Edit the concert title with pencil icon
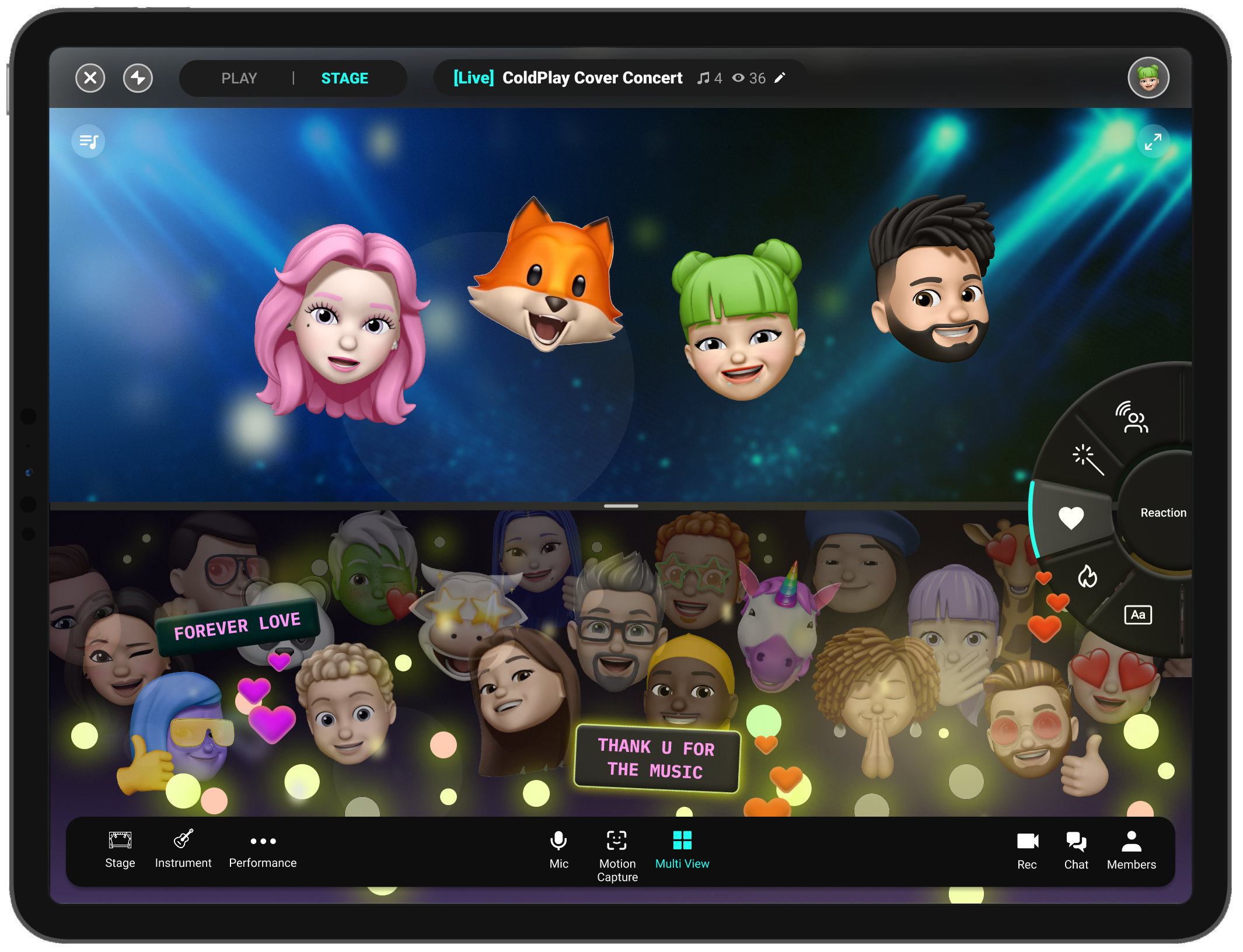Screen dimensions: 1243x952 [x=780, y=78]
